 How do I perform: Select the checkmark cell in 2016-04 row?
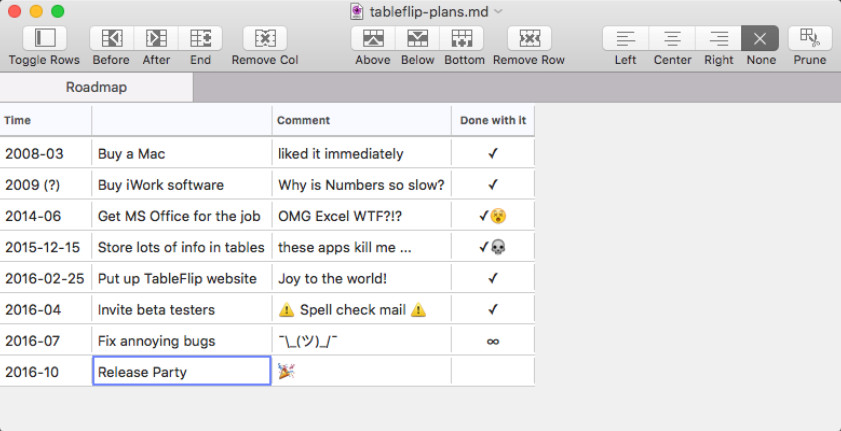(493, 309)
